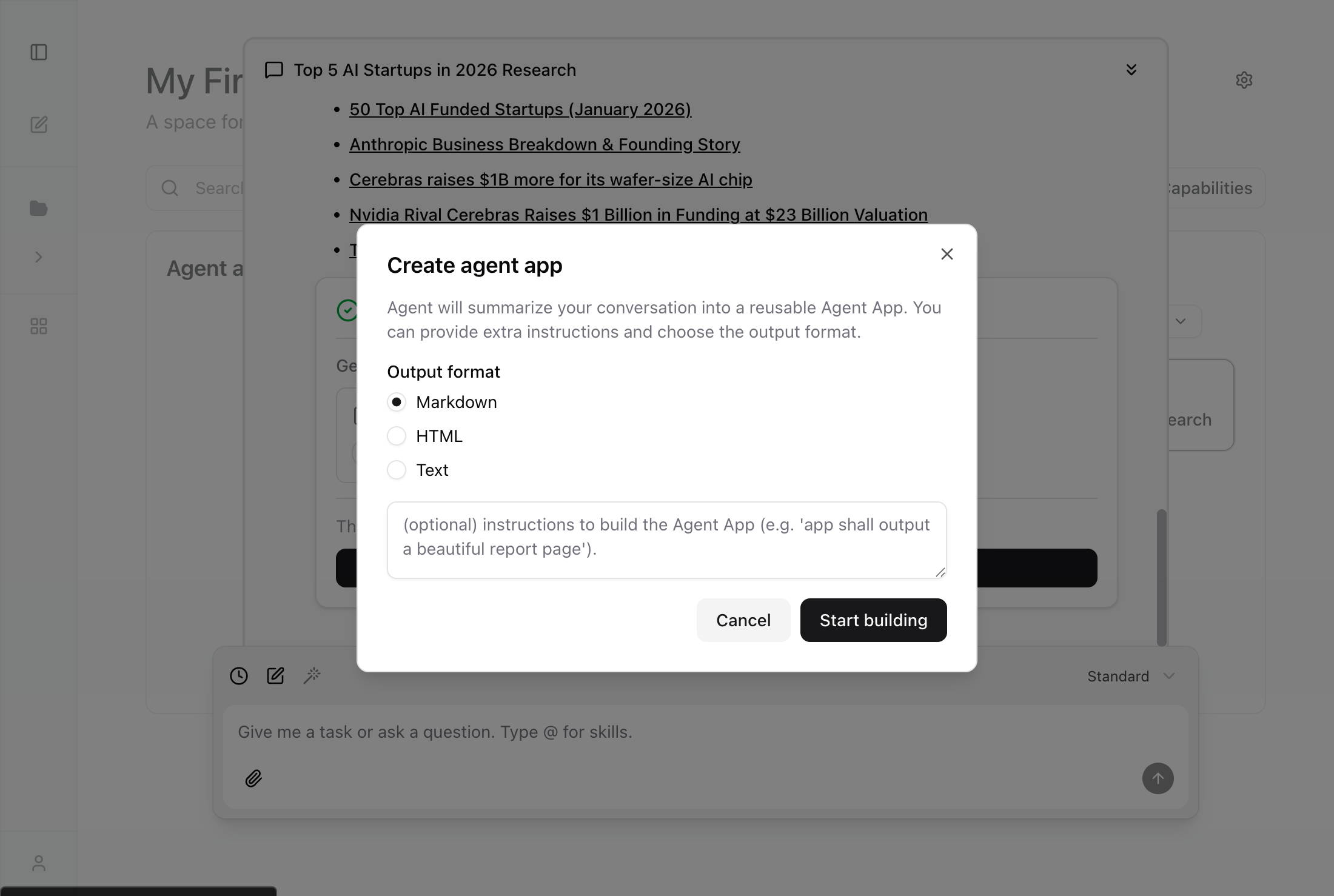Open the apps grid icon in sidebar

point(39,326)
